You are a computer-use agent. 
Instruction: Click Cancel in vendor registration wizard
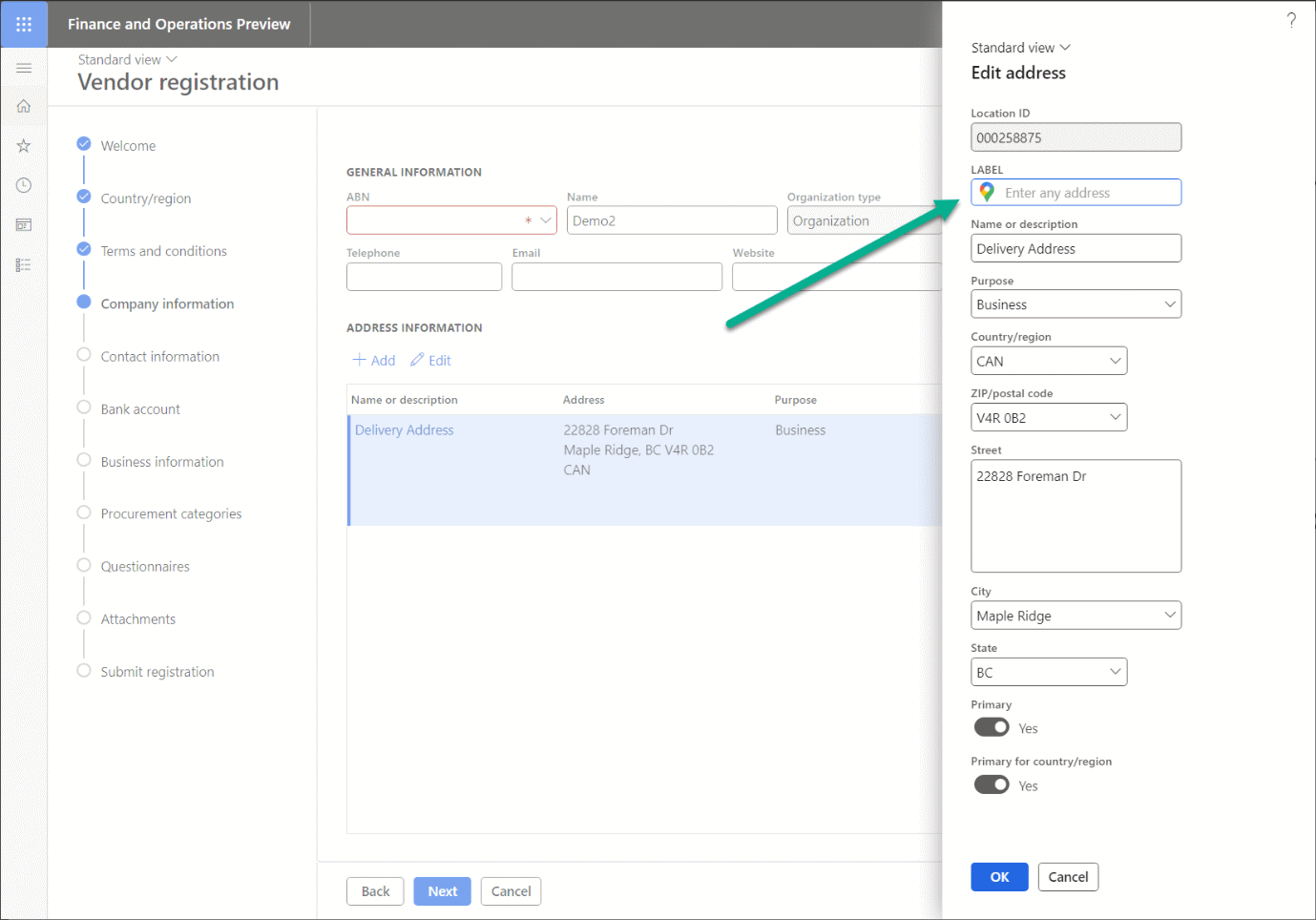click(511, 891)
